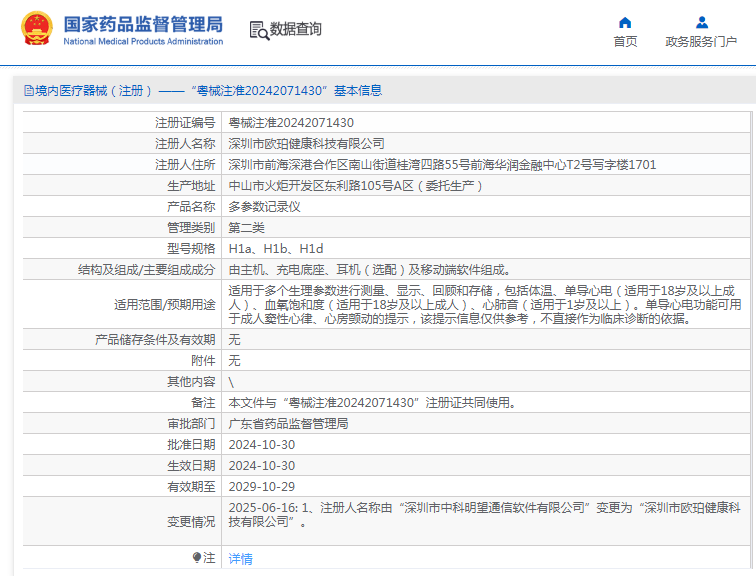Click the data query magnifier icon

point(259,30)
